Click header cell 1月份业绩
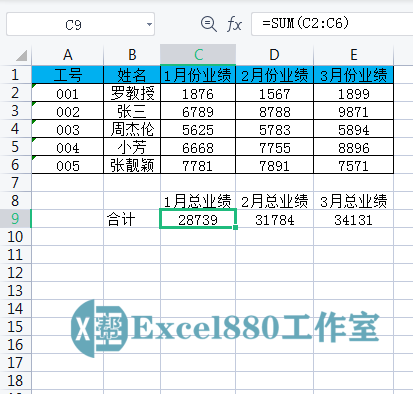The height and width of the screenshot is (394, 413). tap(198, 75)
